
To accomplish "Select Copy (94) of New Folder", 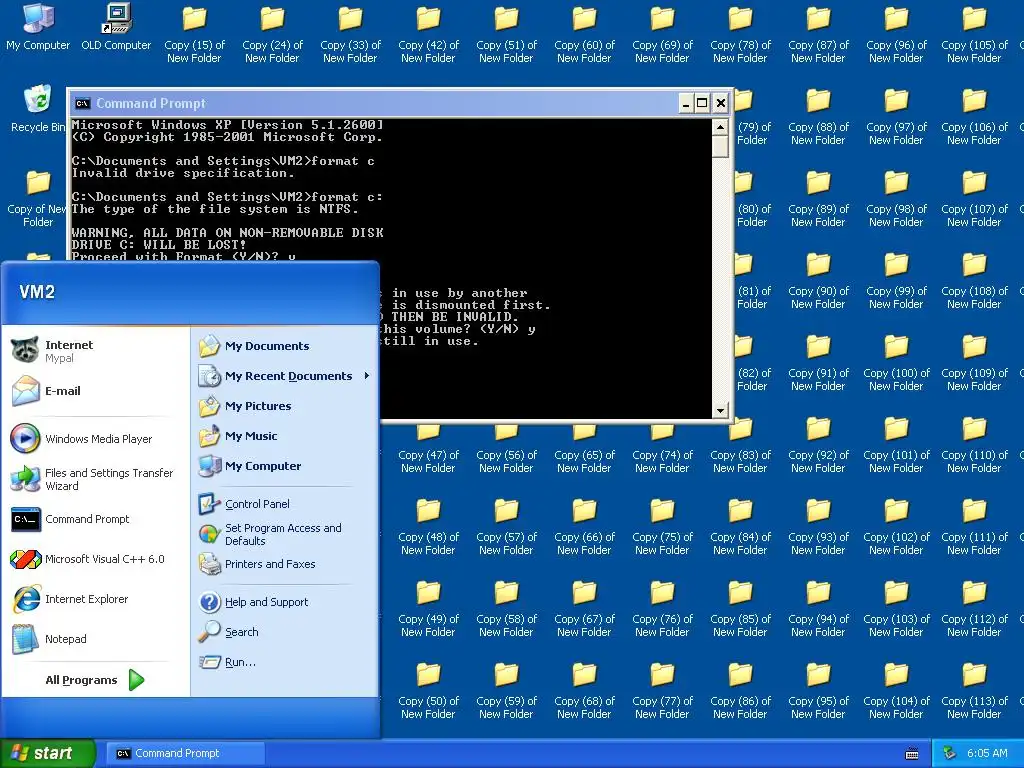I will point(818,609).
